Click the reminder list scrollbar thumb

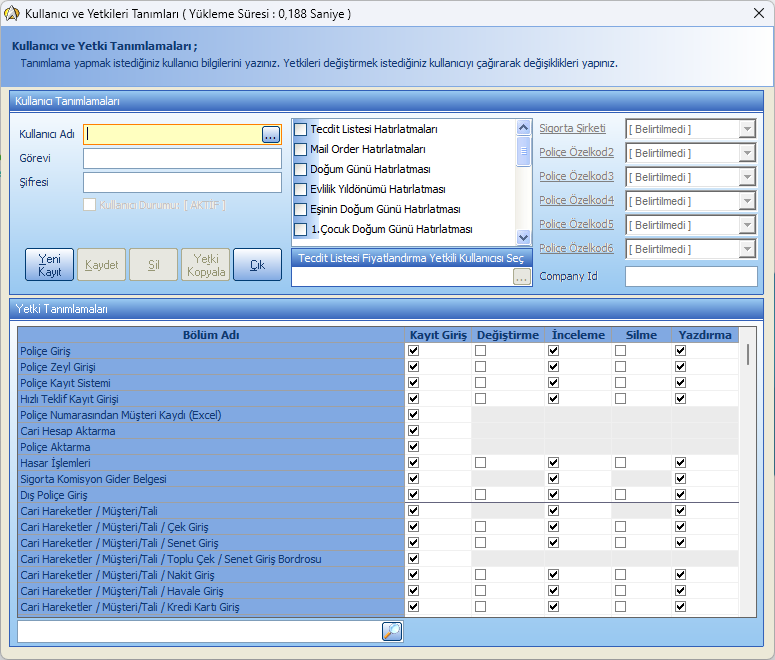523,151
